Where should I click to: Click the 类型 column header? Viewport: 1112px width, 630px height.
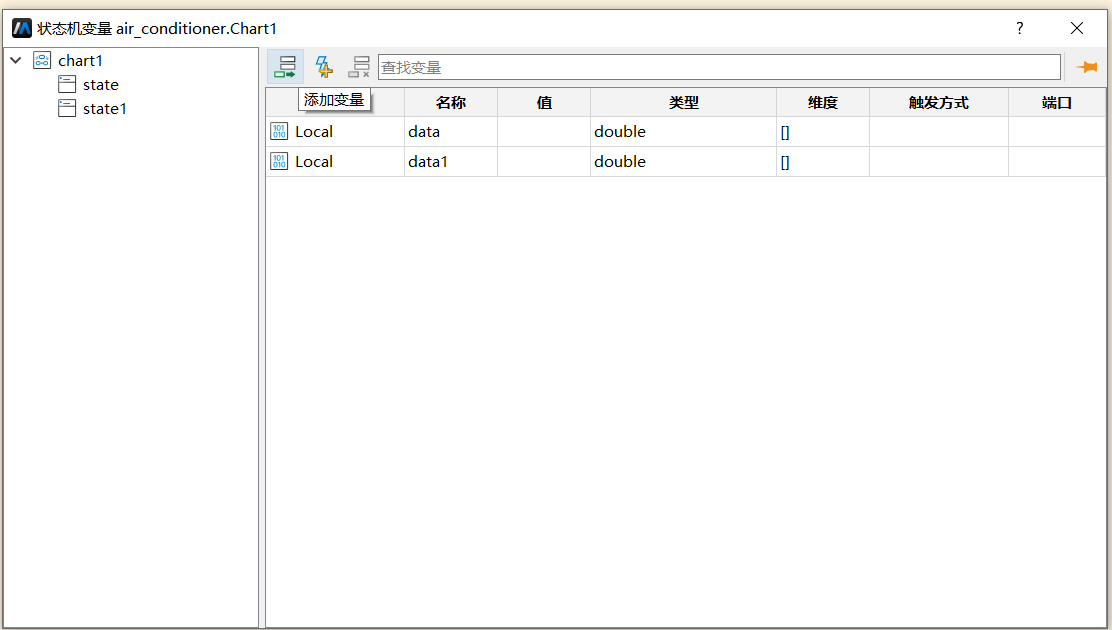pyautogui.click(x=684, y=102)
